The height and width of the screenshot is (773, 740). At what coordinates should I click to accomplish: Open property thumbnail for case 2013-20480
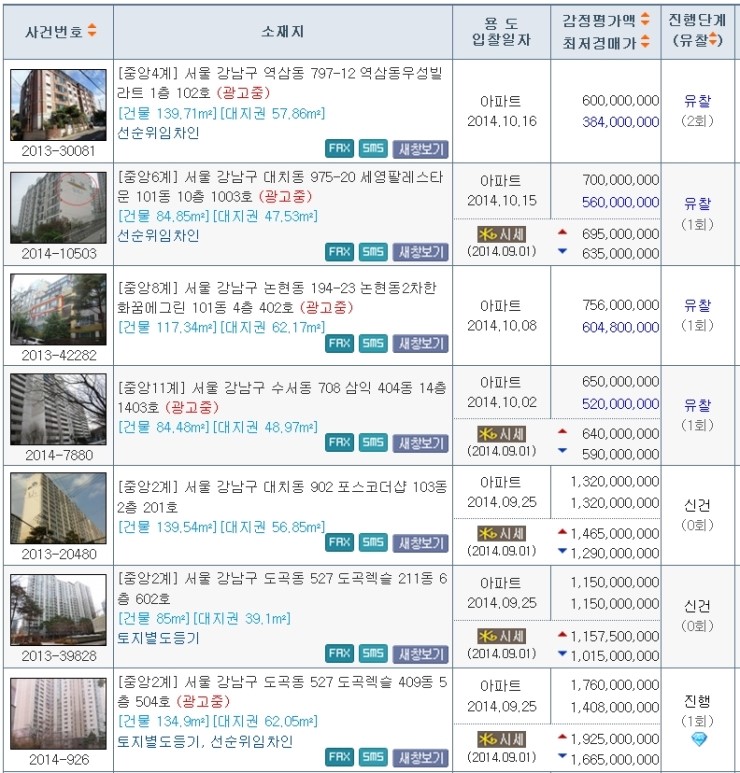pos(58,508)
